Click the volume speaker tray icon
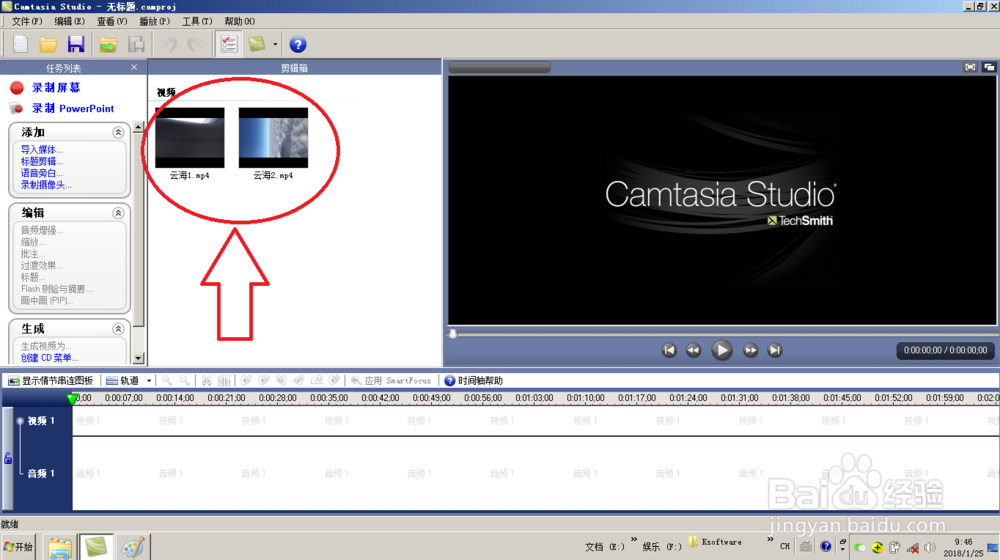 click(930, 547)
